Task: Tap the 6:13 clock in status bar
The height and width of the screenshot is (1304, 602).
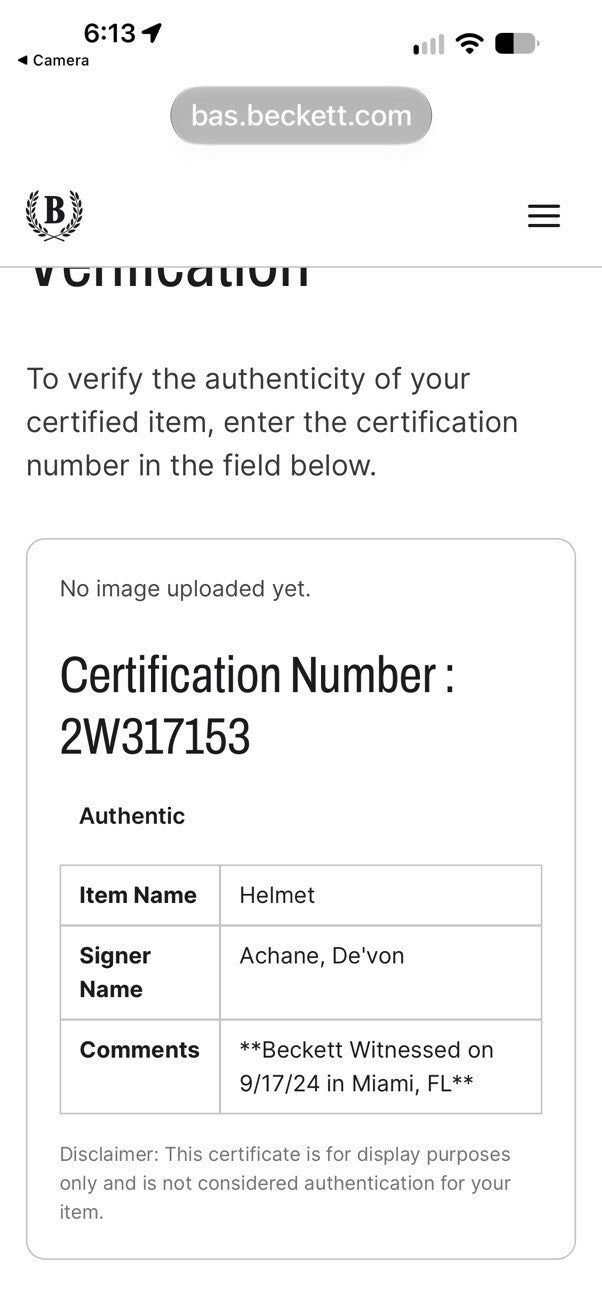Action: 109,33
